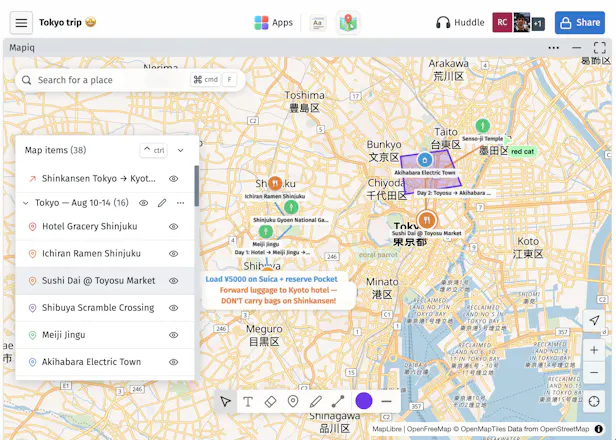The image size is (616, 440).
Task: Select the Eraser tool
Action: coord(270,402)
